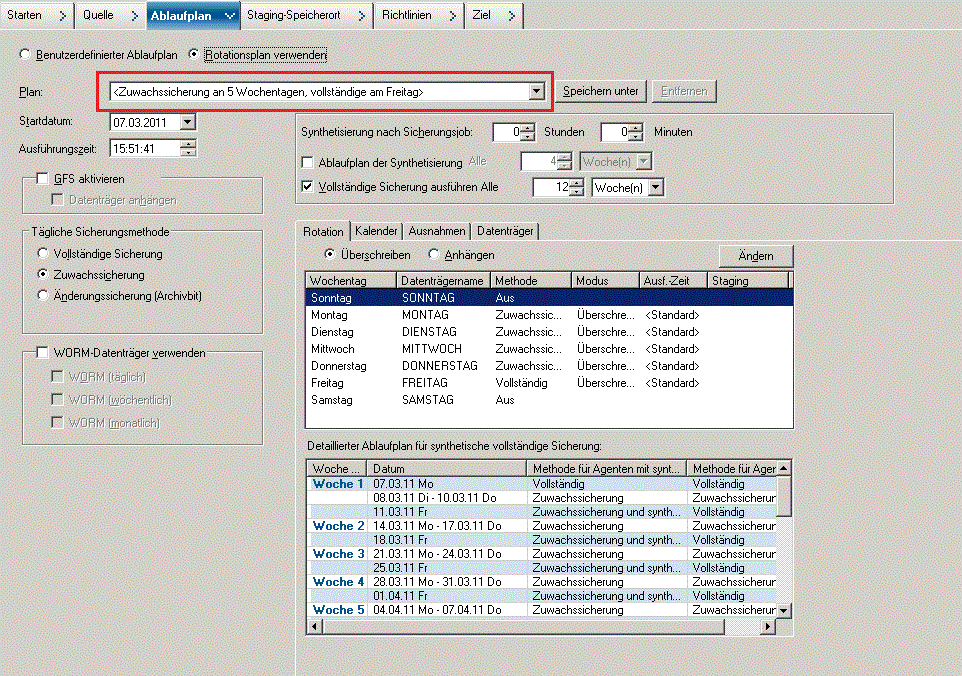This screenshot has height=676, width=962.
Task: Switch to the Kalender tab
Action: pyautogui.click(x=374, y=231)
